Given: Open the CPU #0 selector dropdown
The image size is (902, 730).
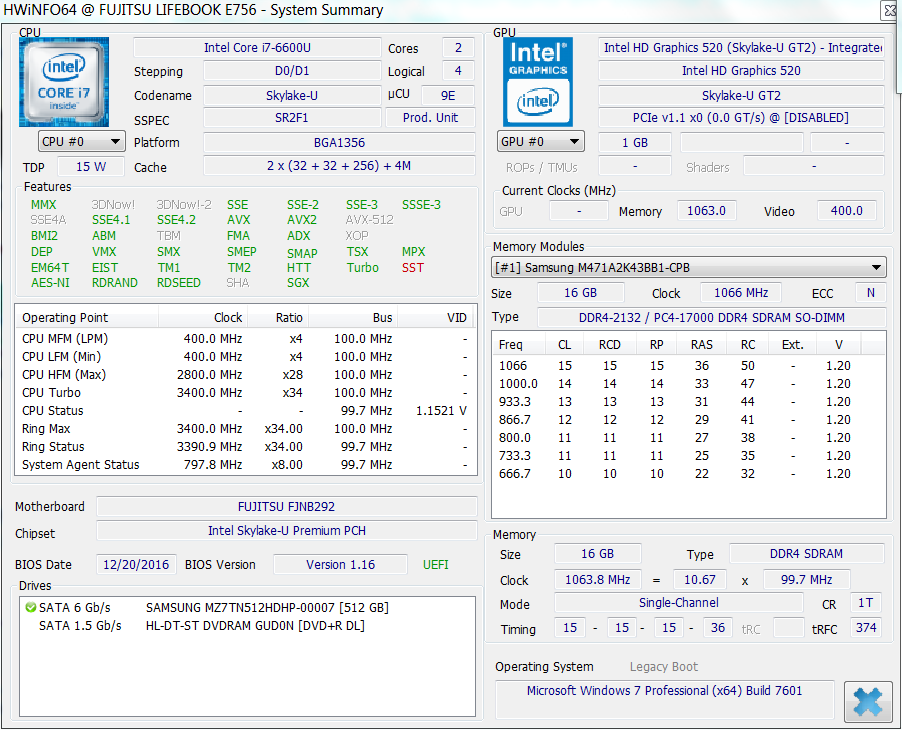Looking at the screenshot, I should pyautogui.click(x=82, y=142).
